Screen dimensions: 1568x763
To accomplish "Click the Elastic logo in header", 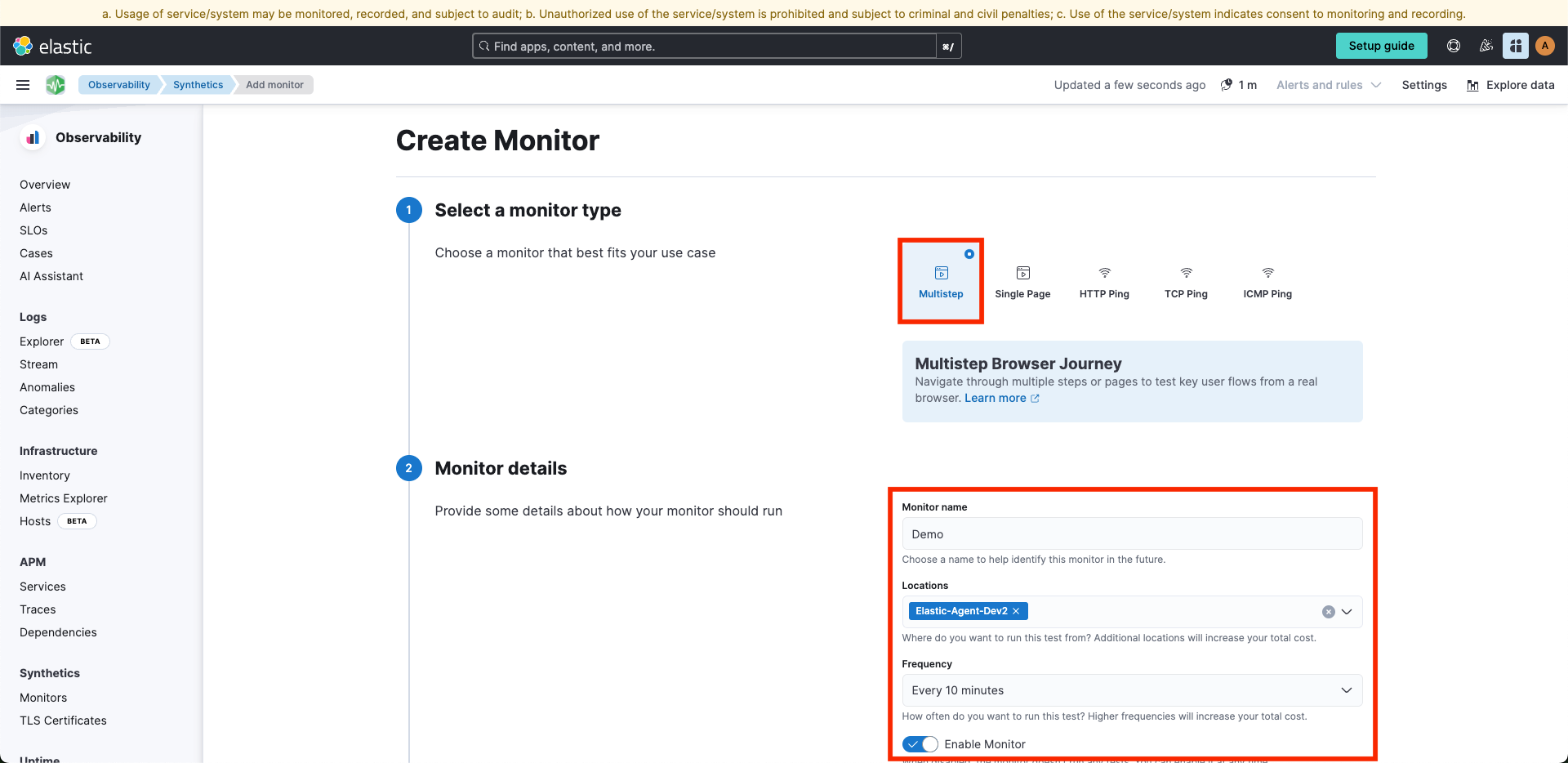I will click(x=53, y=47).
